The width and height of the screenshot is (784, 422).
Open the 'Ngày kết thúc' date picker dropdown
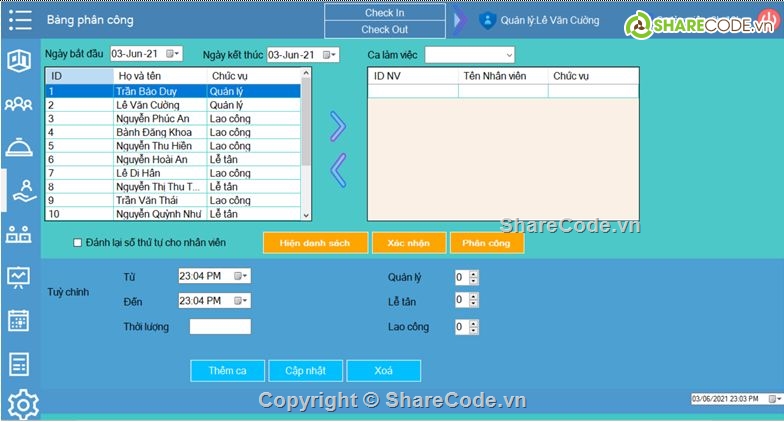(x=330, y=54)
